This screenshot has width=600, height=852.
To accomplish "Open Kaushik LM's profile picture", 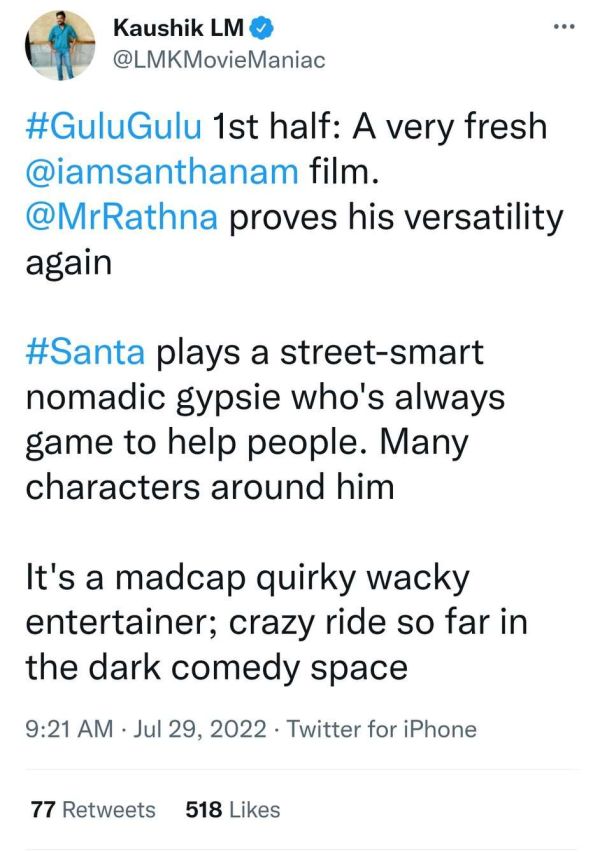I will [60, 45].
